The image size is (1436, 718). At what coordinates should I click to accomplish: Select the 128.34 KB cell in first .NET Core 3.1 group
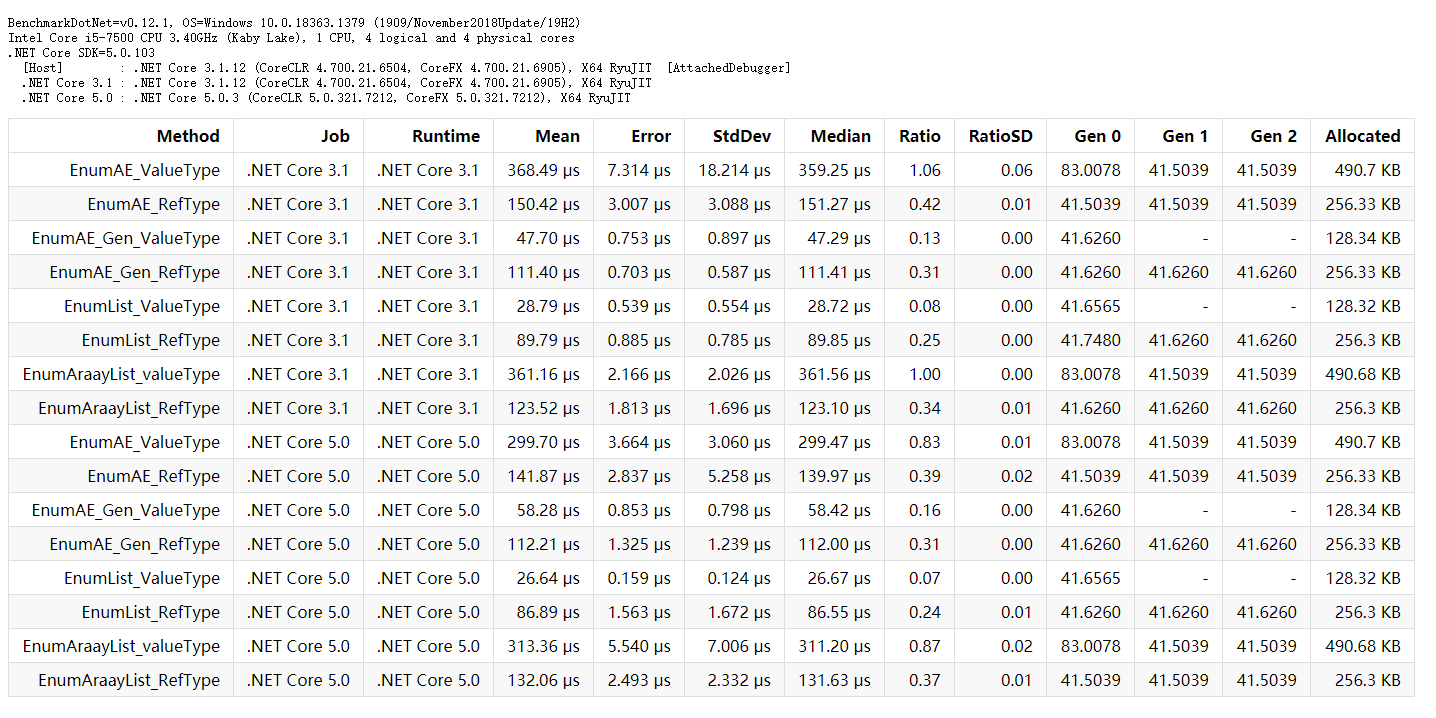[x=1366, y=238]
